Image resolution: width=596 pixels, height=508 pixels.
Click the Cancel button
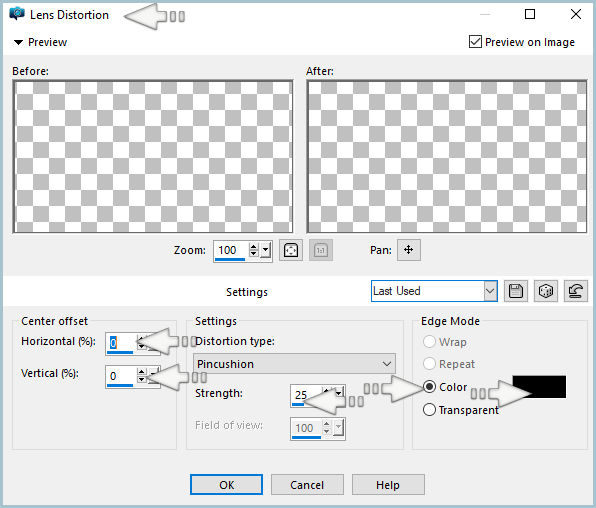pyautogui.click(x=307, y=485)
